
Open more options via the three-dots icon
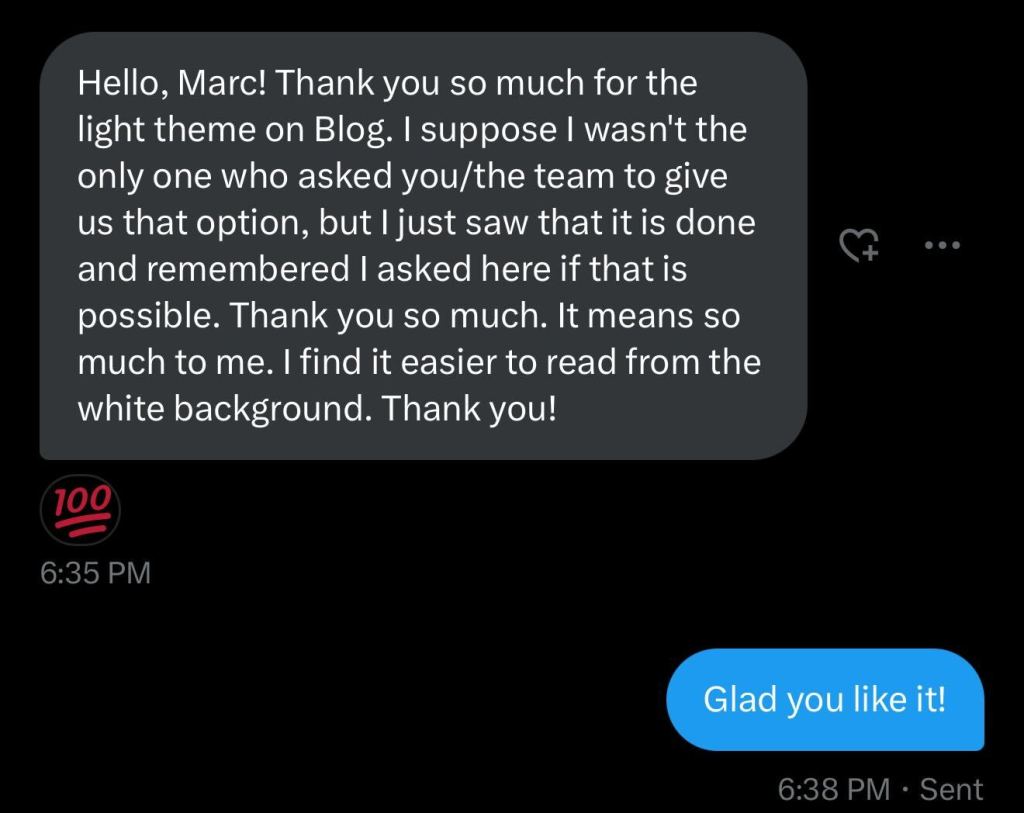click(x=942, y=244)
